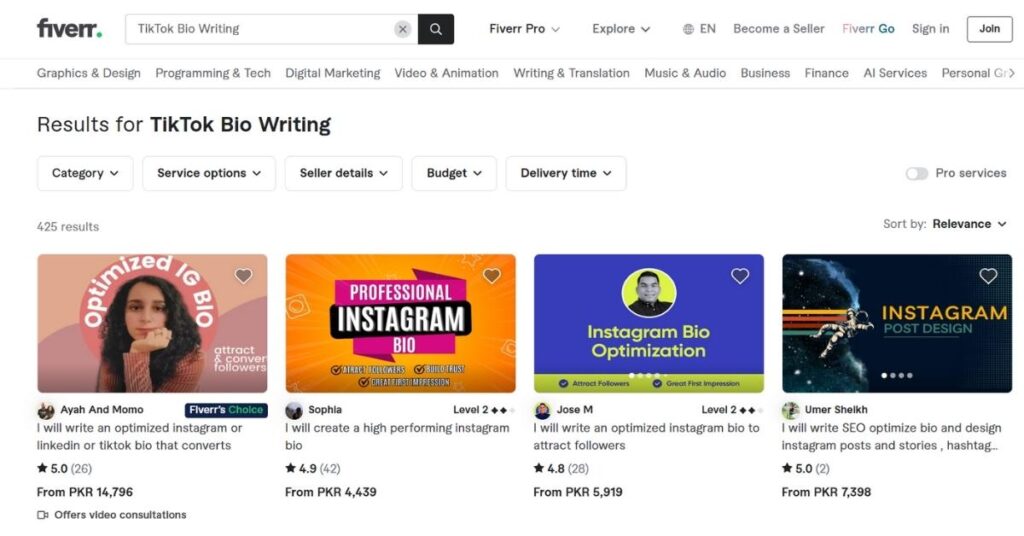The height and width of the screenshot is (536, 1024).
Task: Click seller name Ayah And Momo
Action: pyautogui.click(x=102, y=410)
